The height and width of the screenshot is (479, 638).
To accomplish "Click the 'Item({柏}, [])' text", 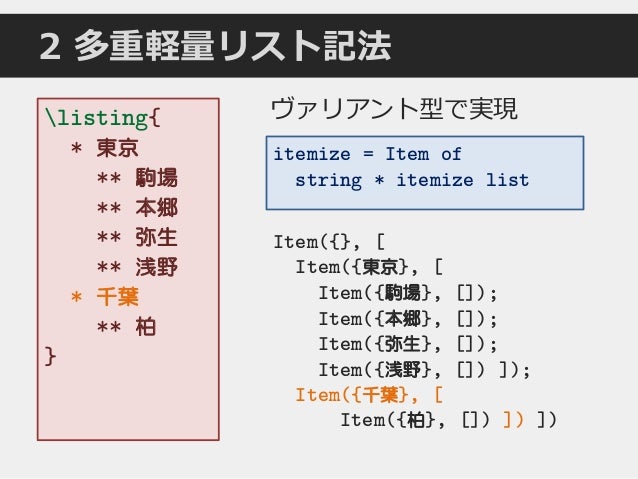I will (415, 420).
